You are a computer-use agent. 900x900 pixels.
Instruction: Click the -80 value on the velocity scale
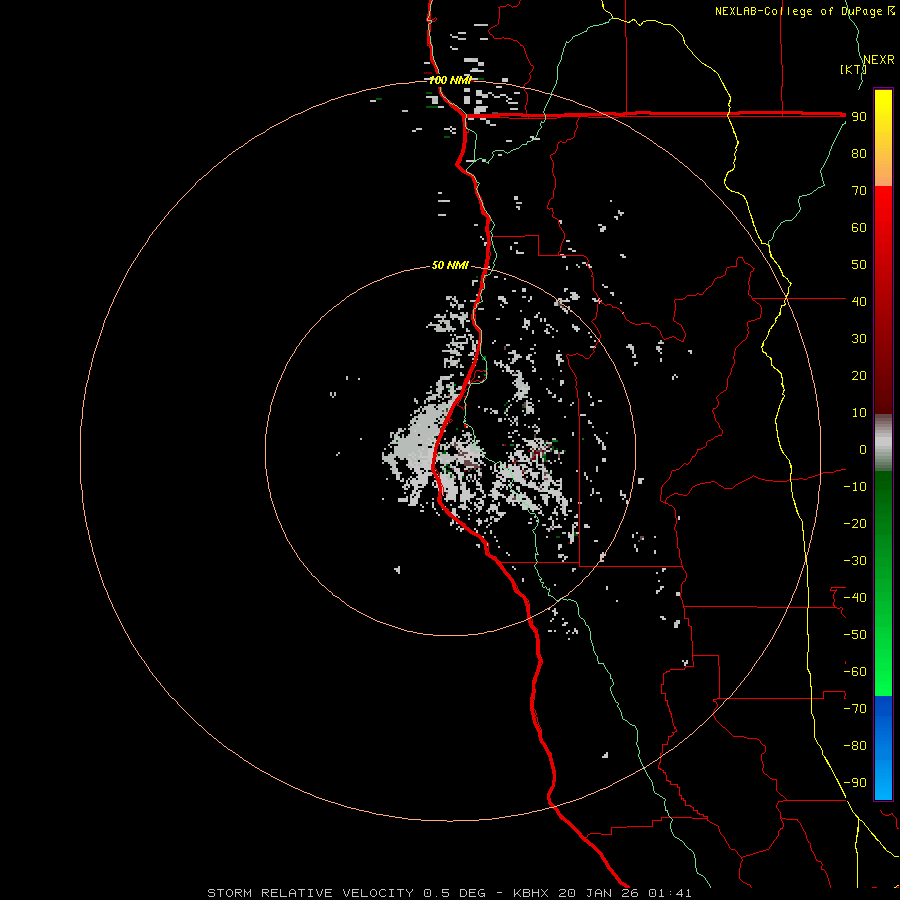point(855,746)
